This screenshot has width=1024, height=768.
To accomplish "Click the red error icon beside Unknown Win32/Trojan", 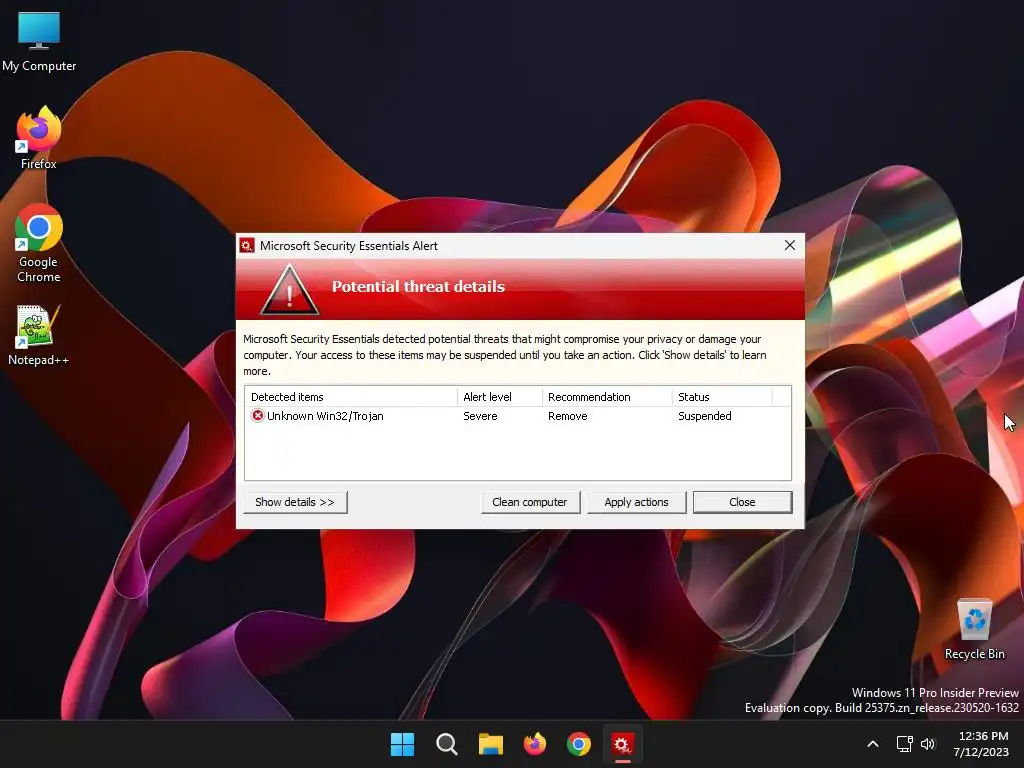I will pos(258,415).
